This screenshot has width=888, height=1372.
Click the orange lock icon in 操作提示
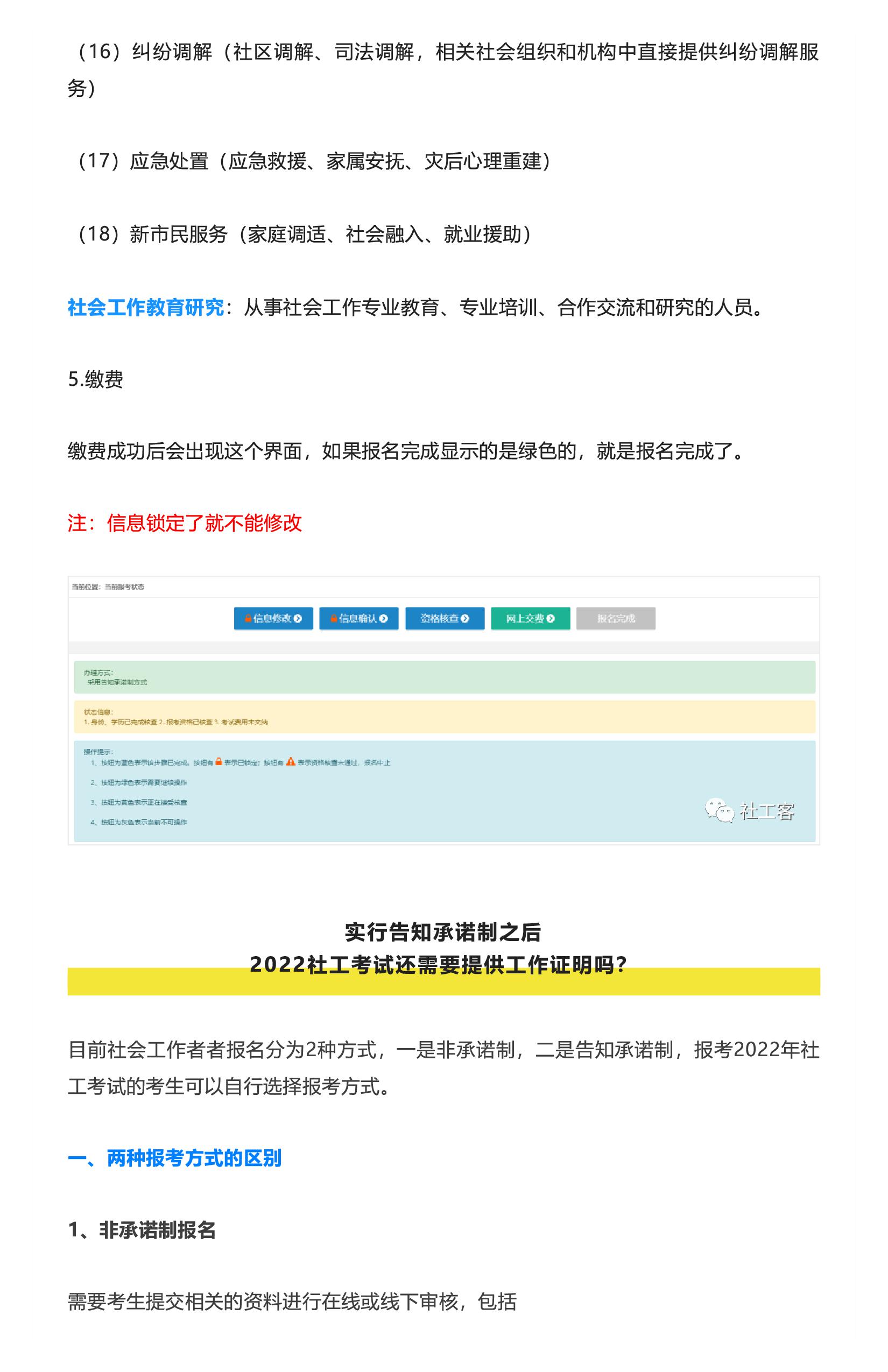tap(219, 761)
